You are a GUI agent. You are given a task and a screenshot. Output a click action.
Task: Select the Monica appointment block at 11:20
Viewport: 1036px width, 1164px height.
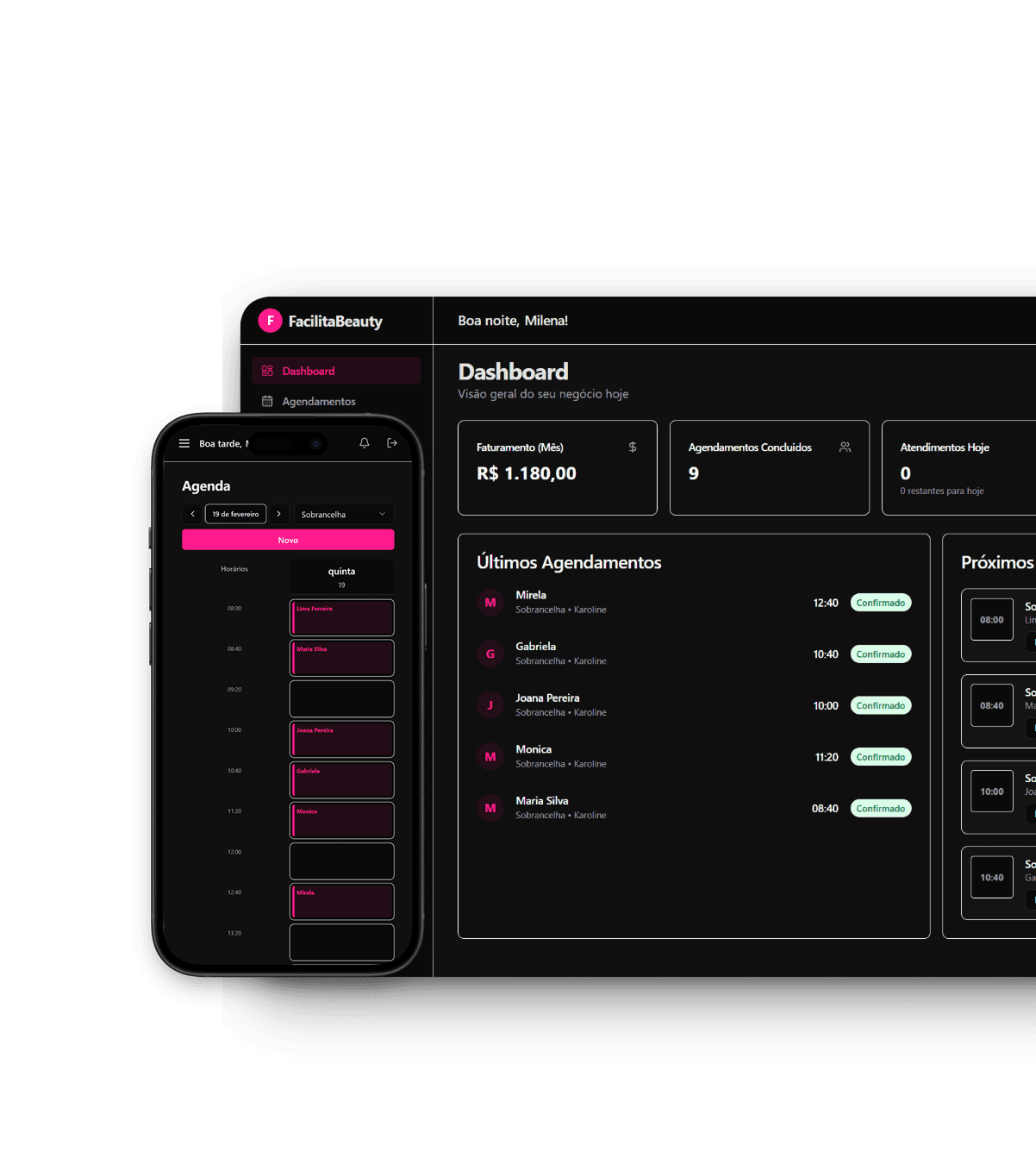pyautogui.click(x=341, y=819)
